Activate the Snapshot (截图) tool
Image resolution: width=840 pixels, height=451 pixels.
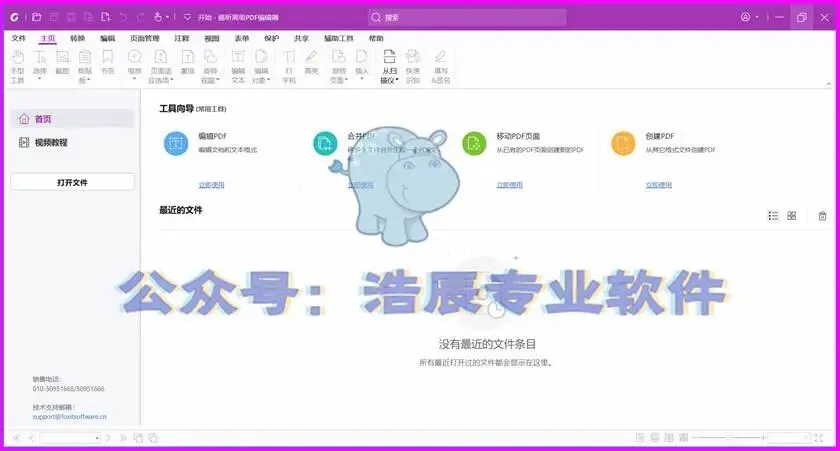click(62, 62)
